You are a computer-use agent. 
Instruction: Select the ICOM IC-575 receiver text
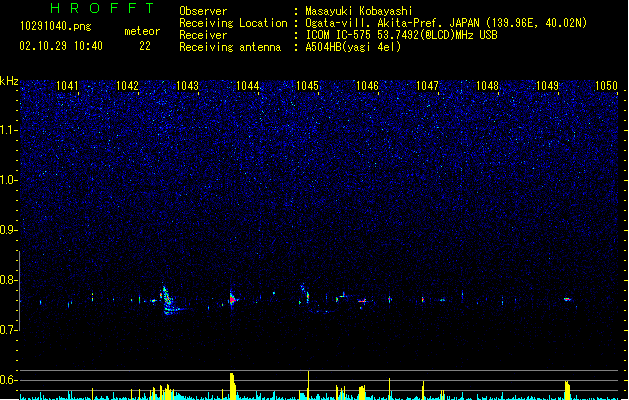click(402, 35)
